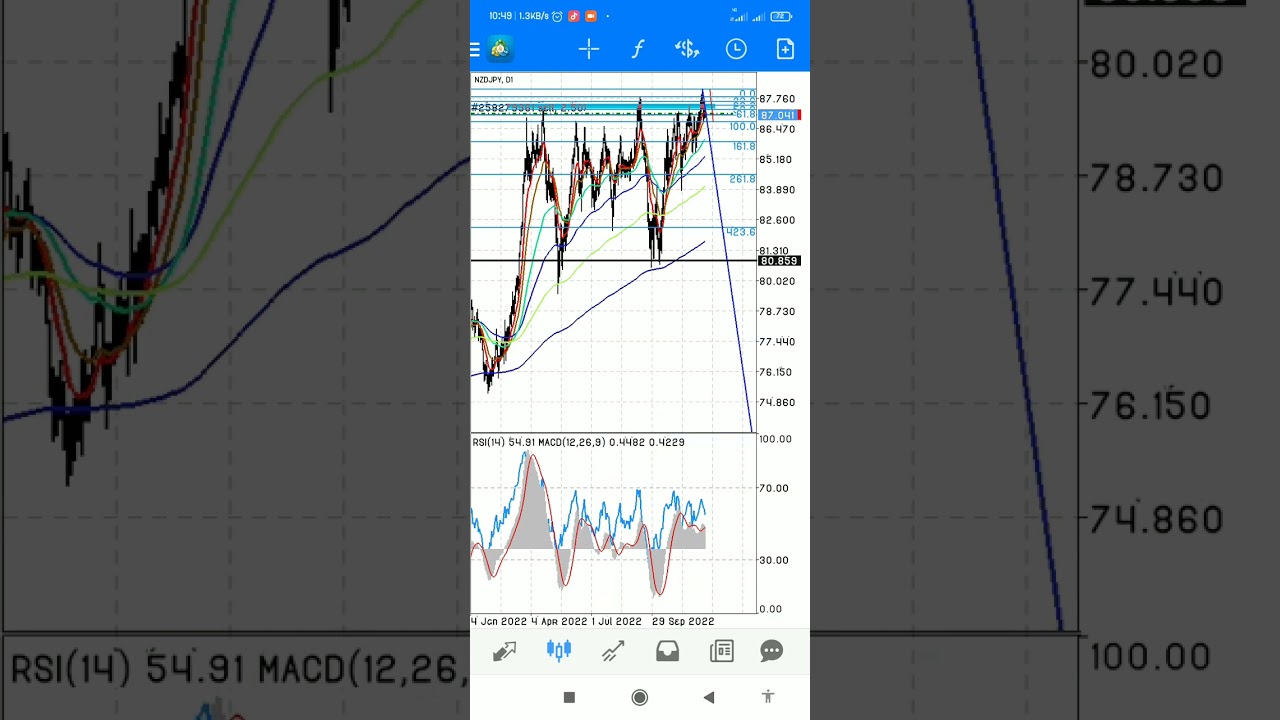Viewport: 1280px width, 720px height.
Task: Activate the crosshair tool
Action: (588, 49)
